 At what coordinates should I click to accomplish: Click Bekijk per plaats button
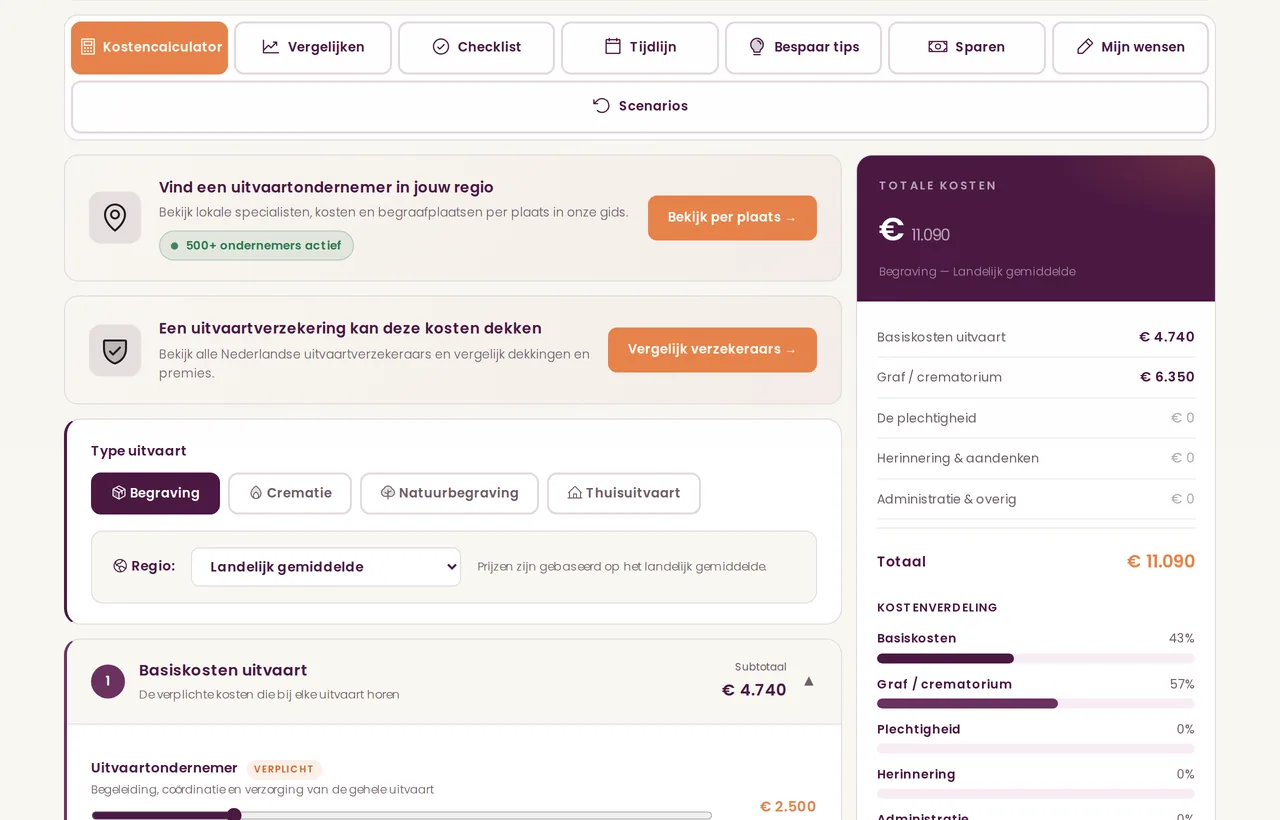coord(732,218)
